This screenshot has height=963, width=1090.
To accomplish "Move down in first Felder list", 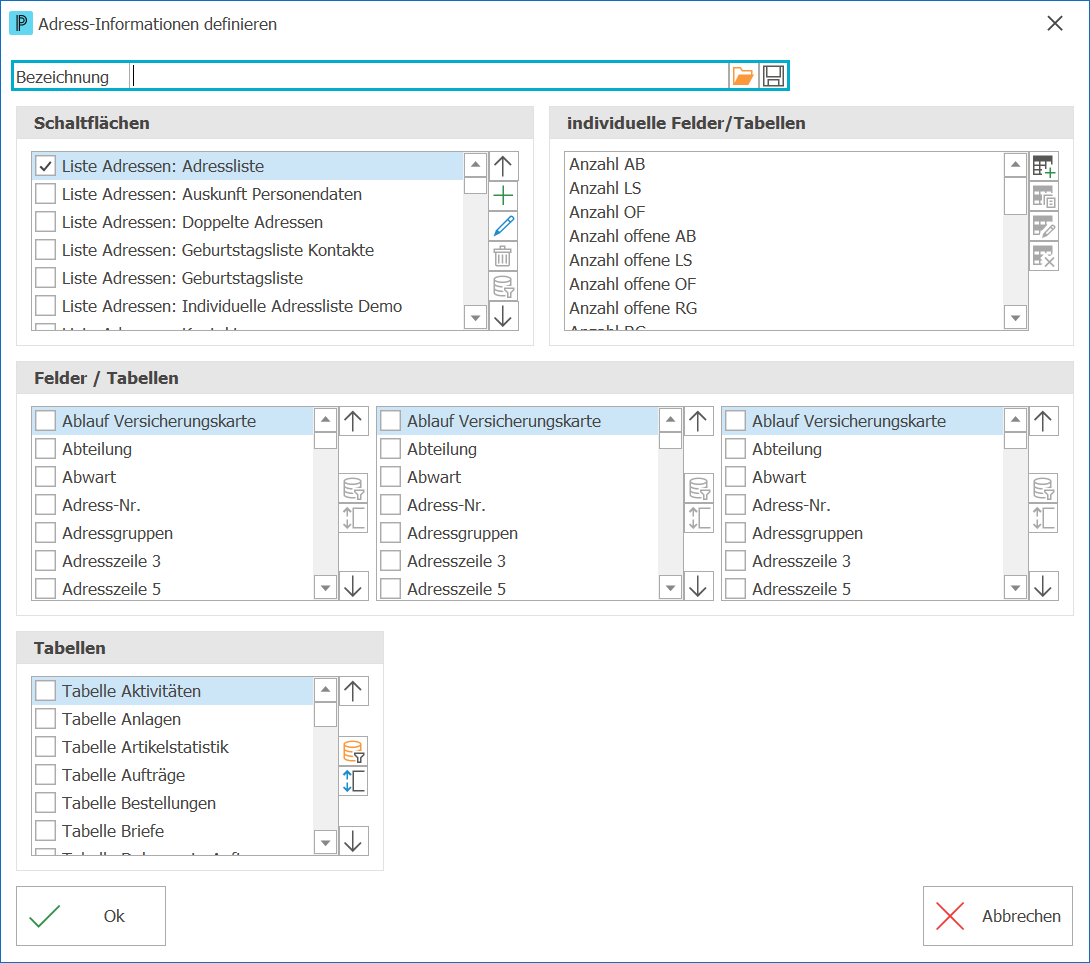I will (353, 586).
